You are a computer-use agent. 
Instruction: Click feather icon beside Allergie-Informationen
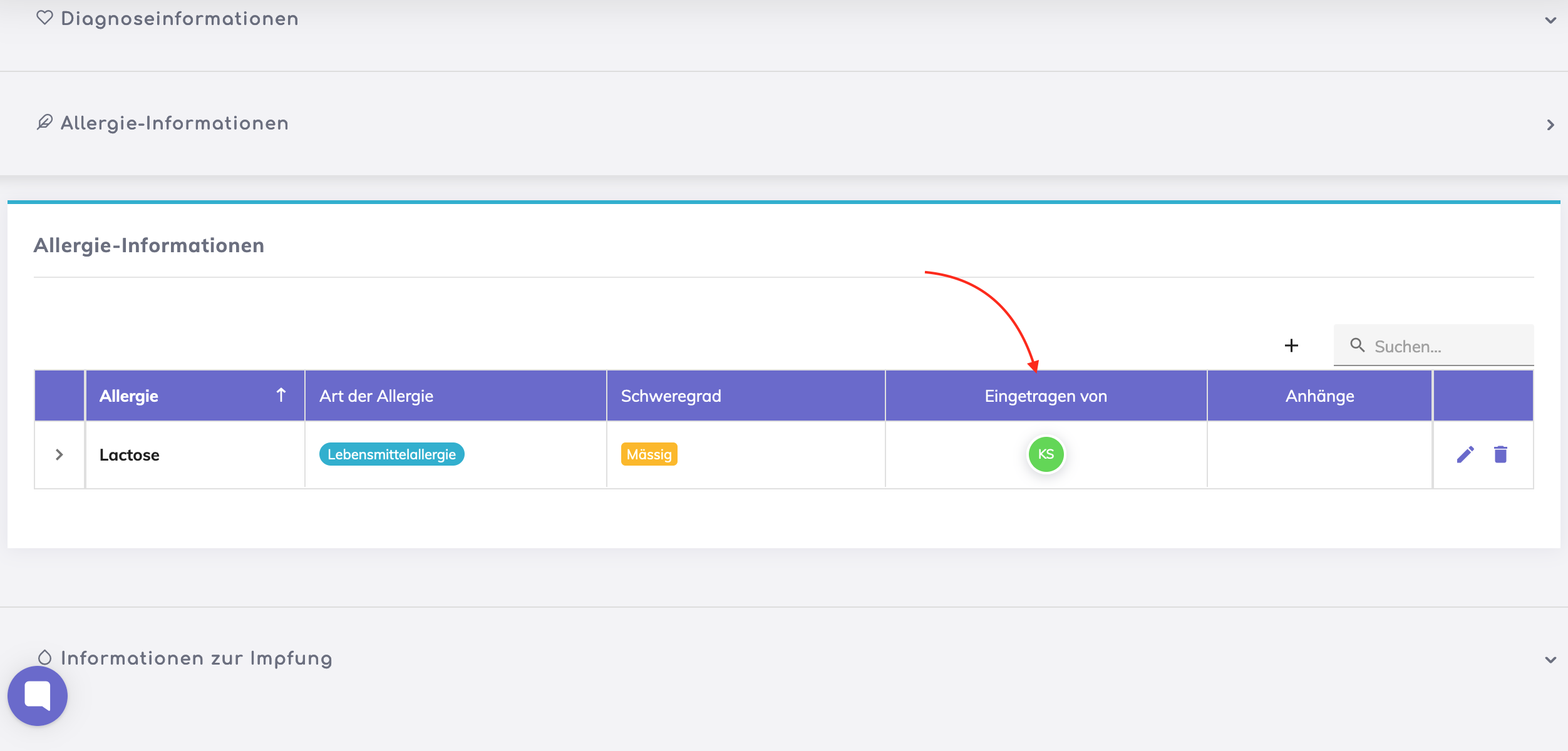[x=44, y=122]
